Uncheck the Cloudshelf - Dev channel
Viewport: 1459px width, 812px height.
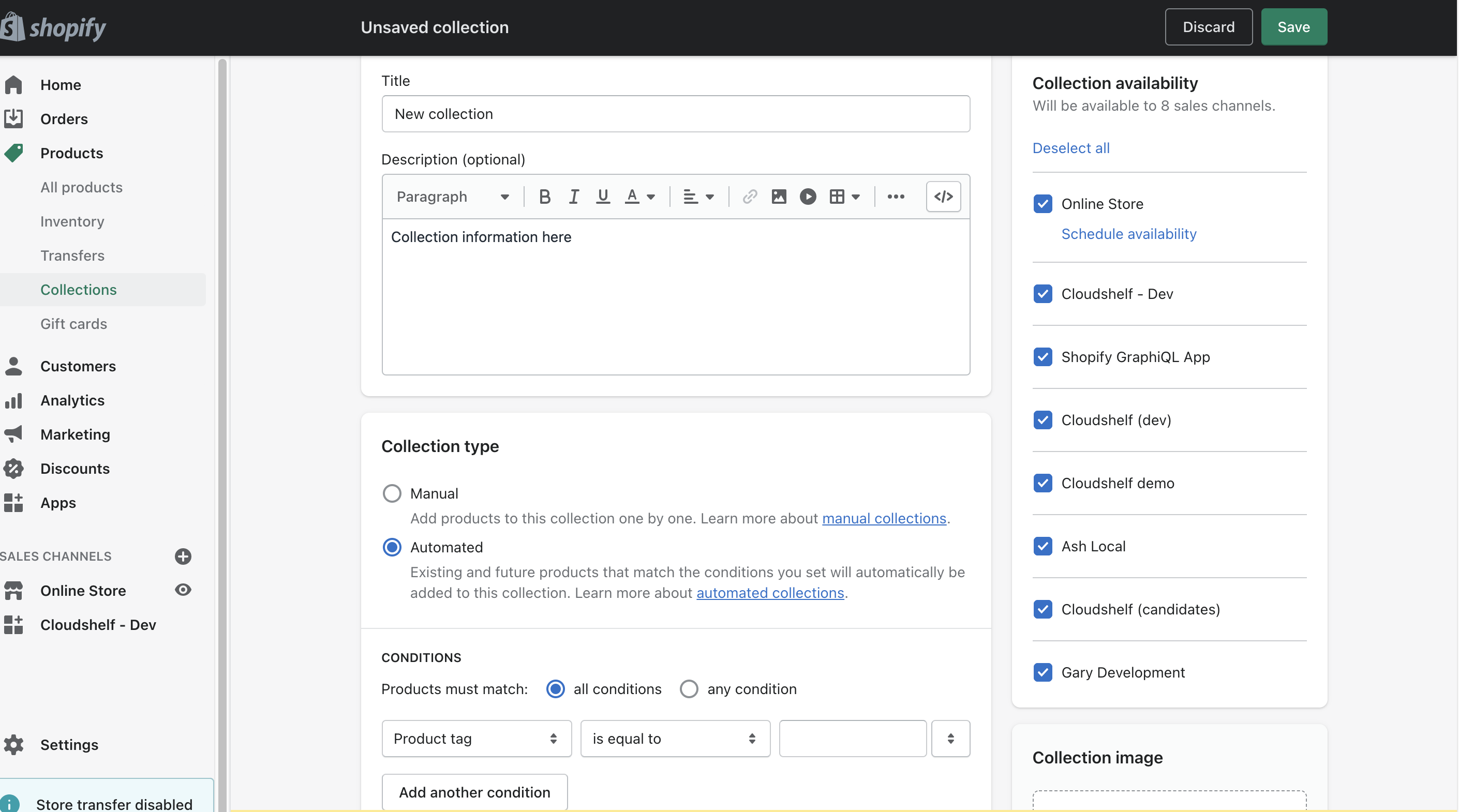tap(1043, 294)
